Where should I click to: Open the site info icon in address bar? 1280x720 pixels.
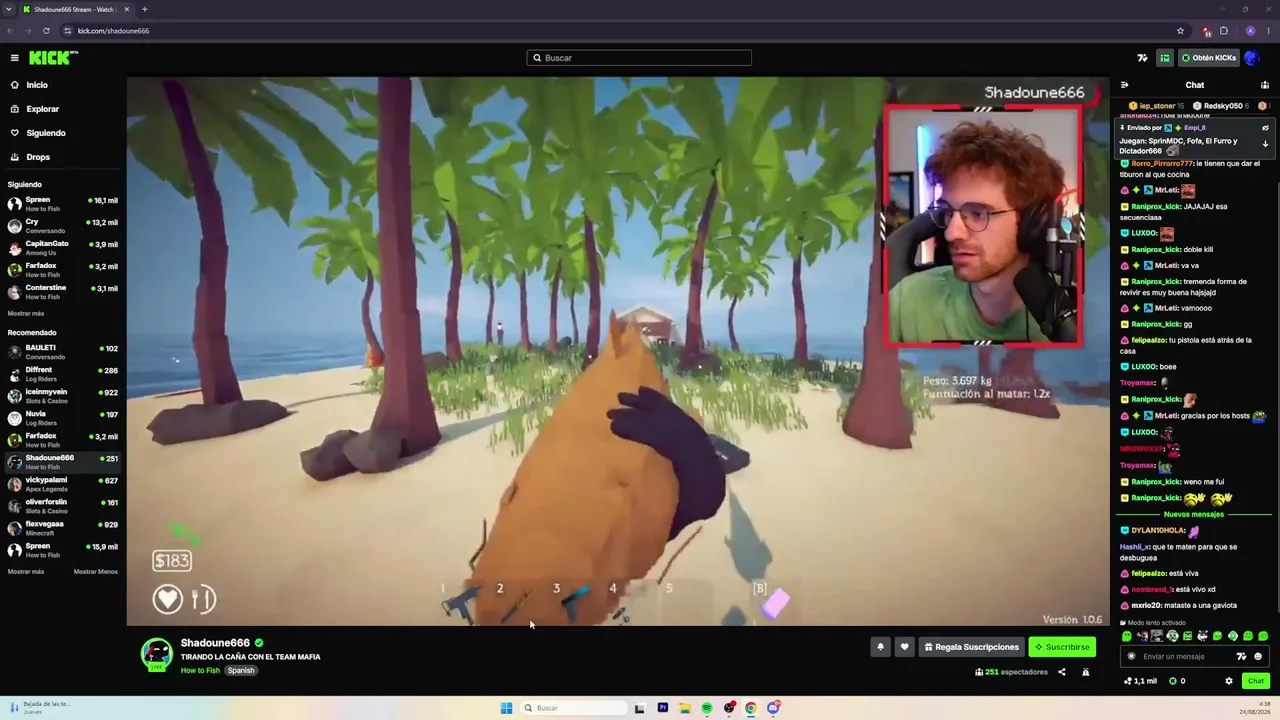pyautogui.click(x=66, y=31)
